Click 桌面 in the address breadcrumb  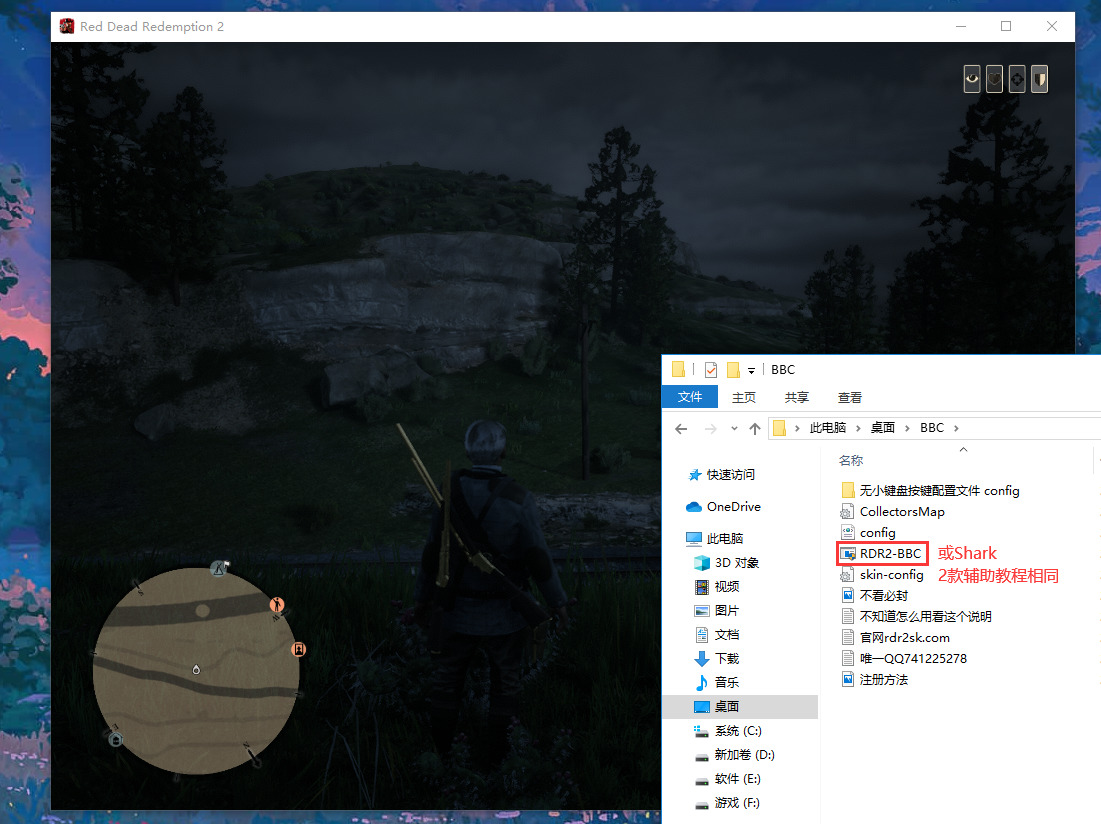(883, 427)
